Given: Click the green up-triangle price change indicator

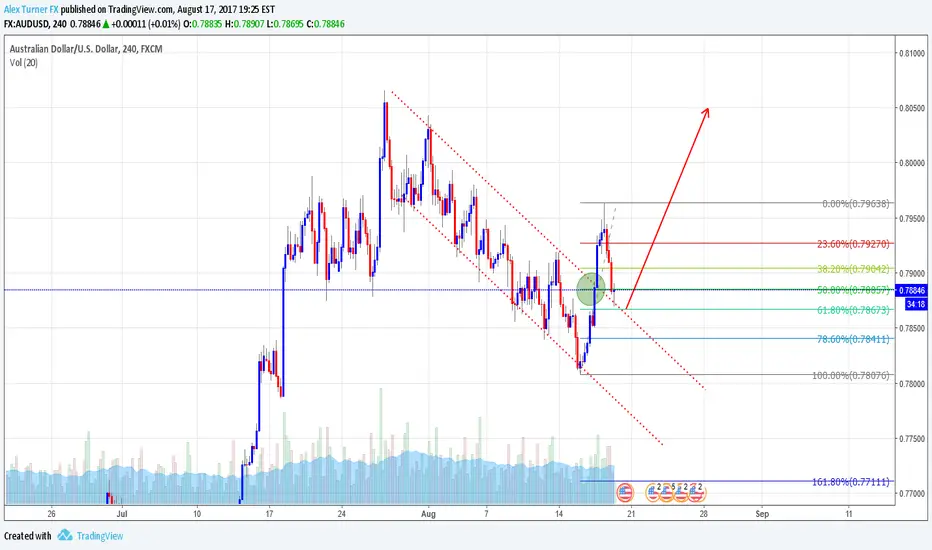Looking at the screenshot, I should pyautogui.click(x=106, y=24).
